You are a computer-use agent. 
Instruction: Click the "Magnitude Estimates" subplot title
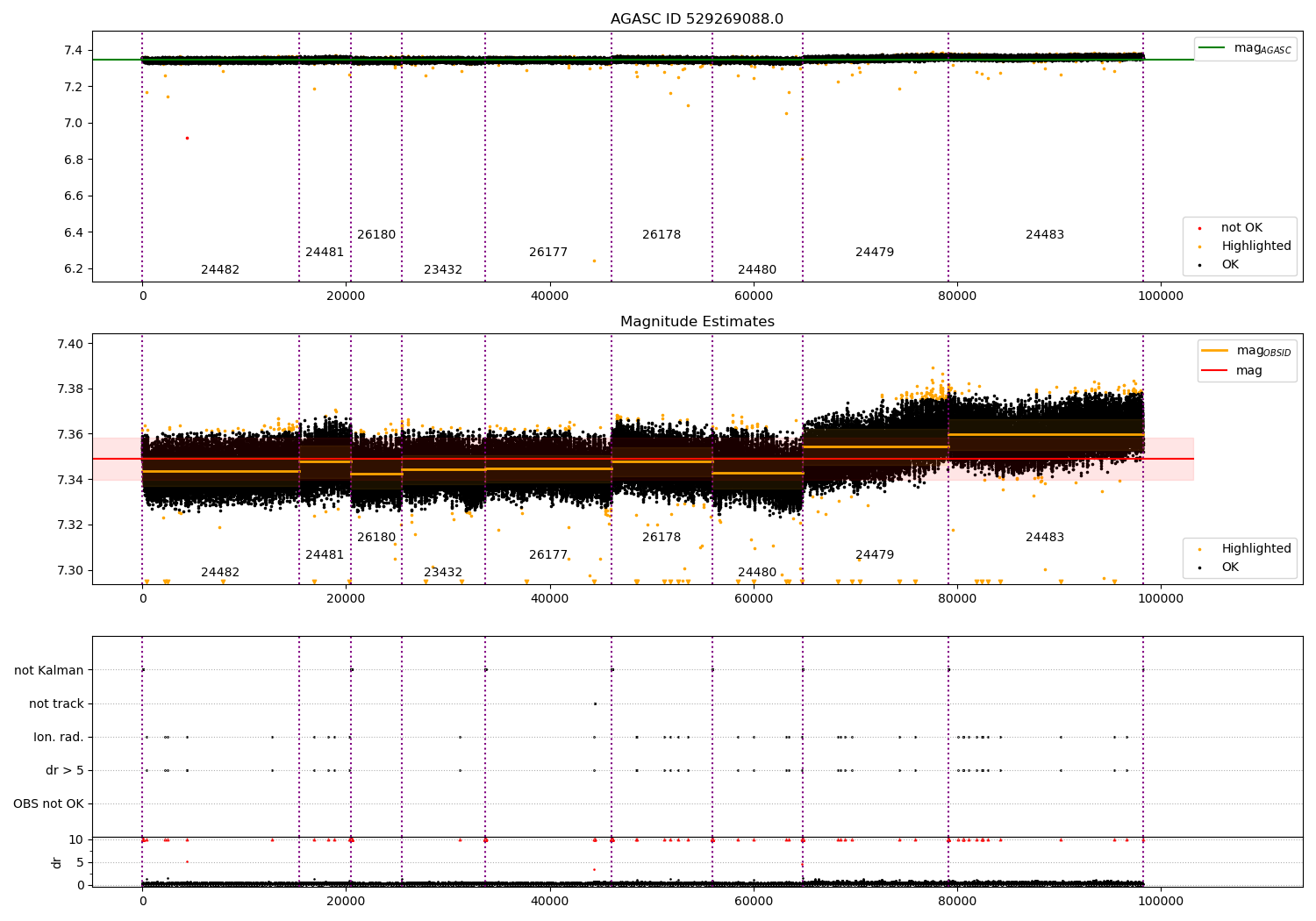click(x=697, y=322)
